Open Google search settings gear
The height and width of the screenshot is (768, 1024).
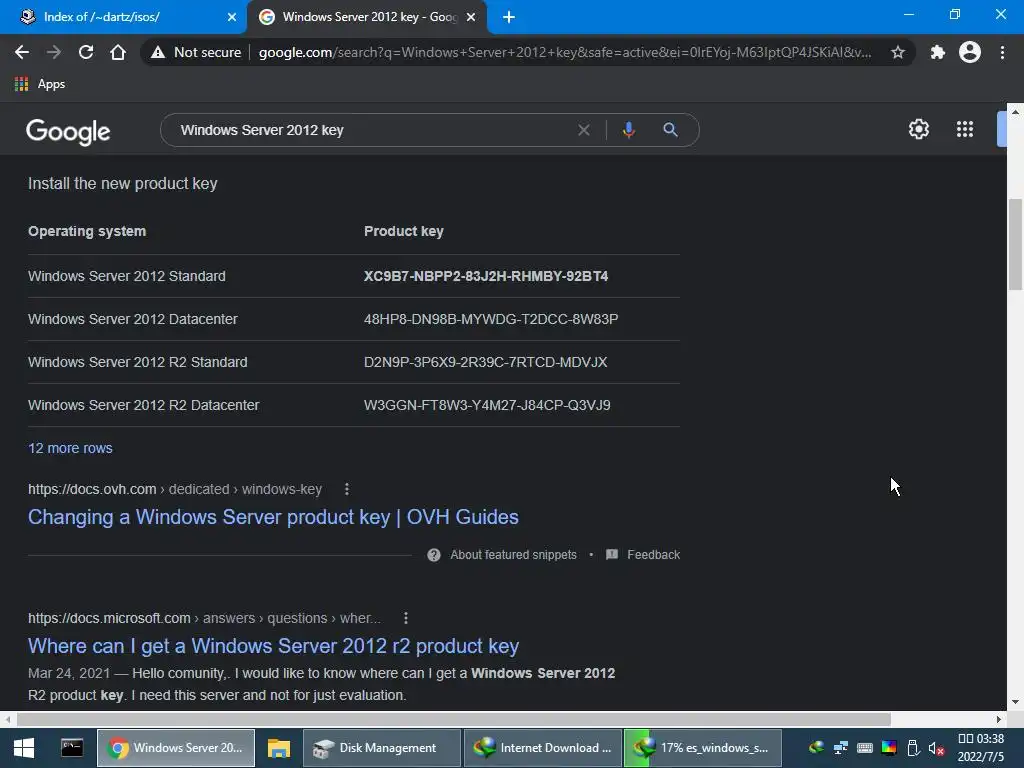tap(919, 129)
